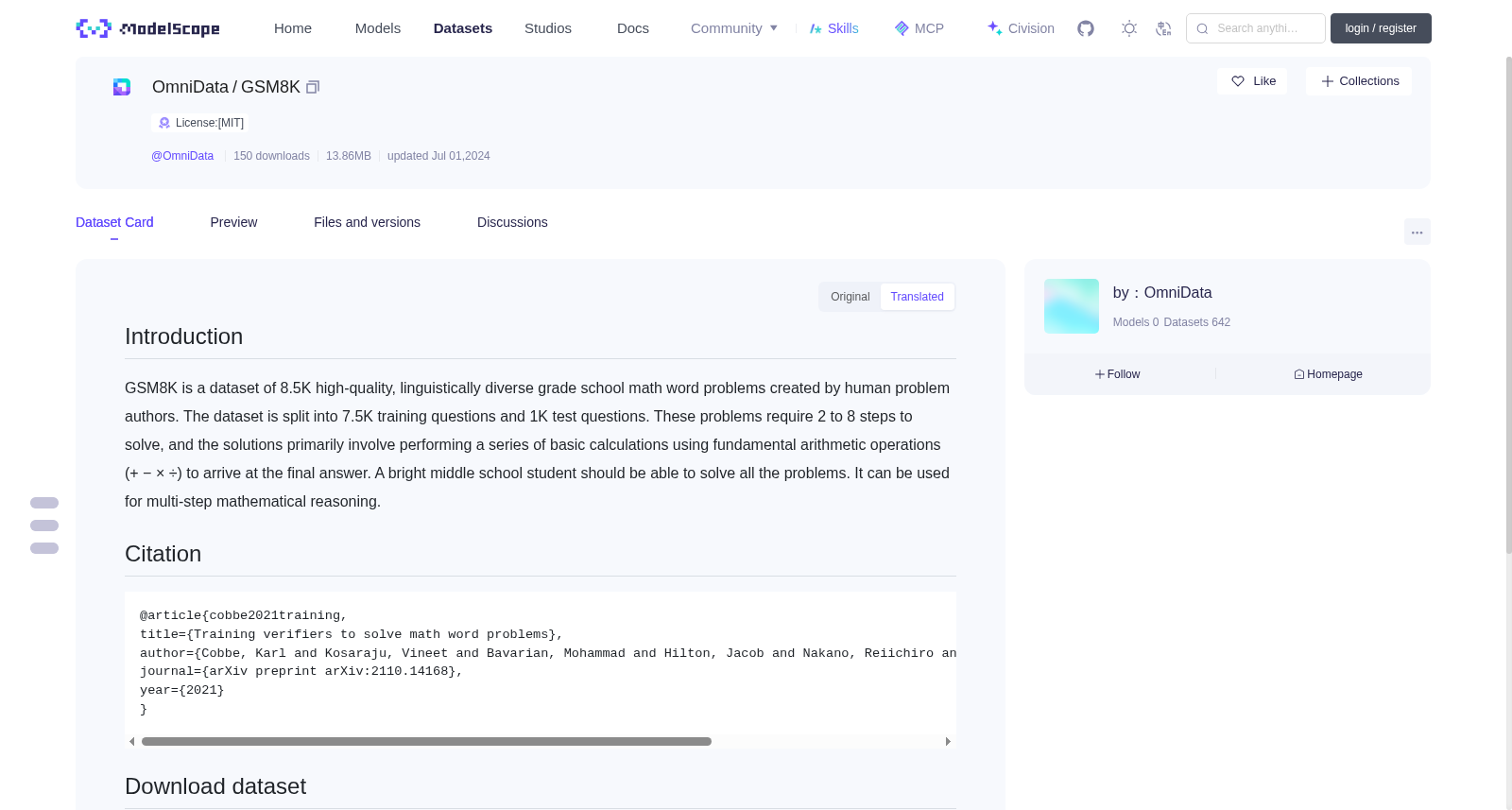Open Studios navigation item
This screenshot has height=810, width=1512.
point(548,28)
